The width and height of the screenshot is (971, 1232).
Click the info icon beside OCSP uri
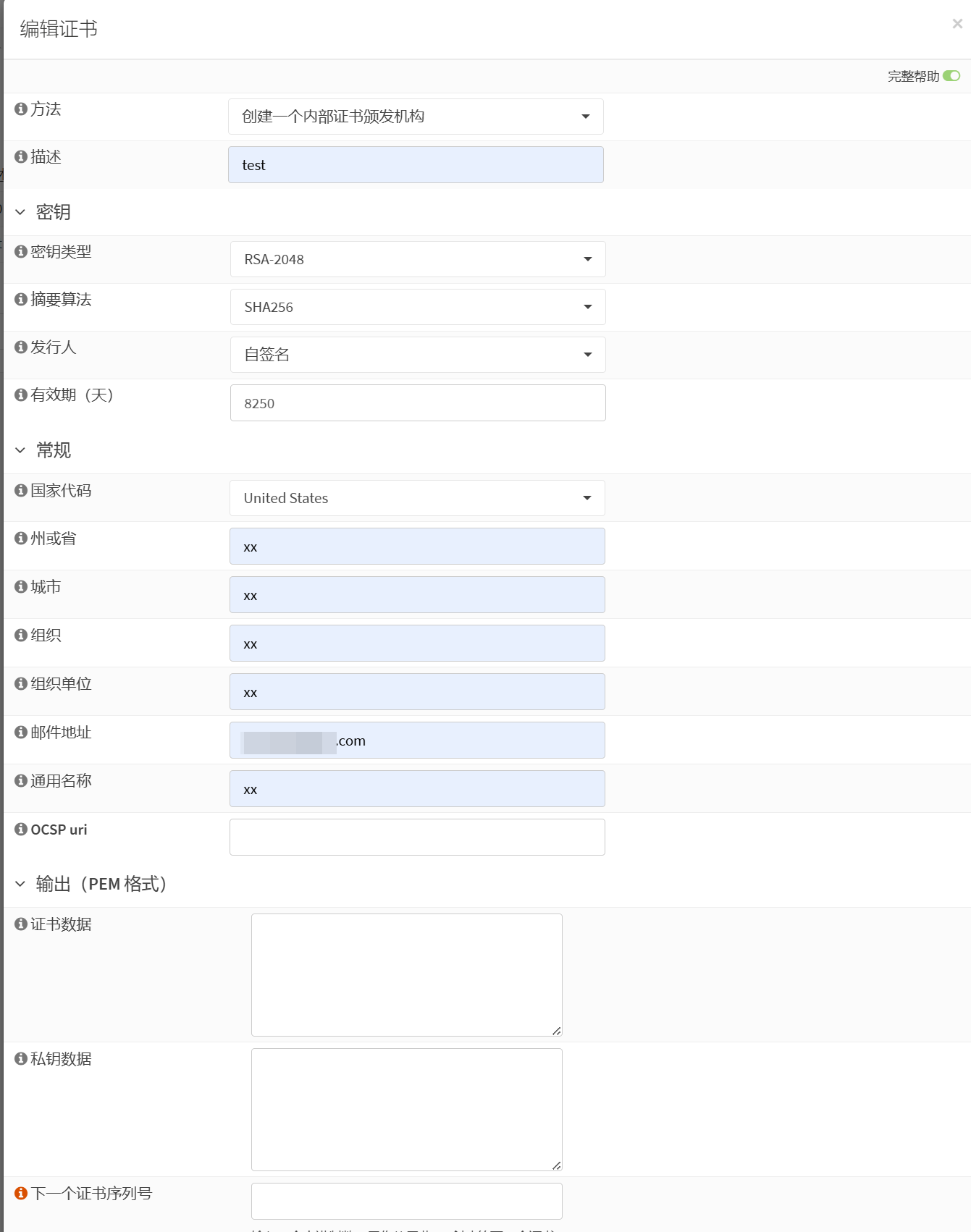click(x=21, y=829)
